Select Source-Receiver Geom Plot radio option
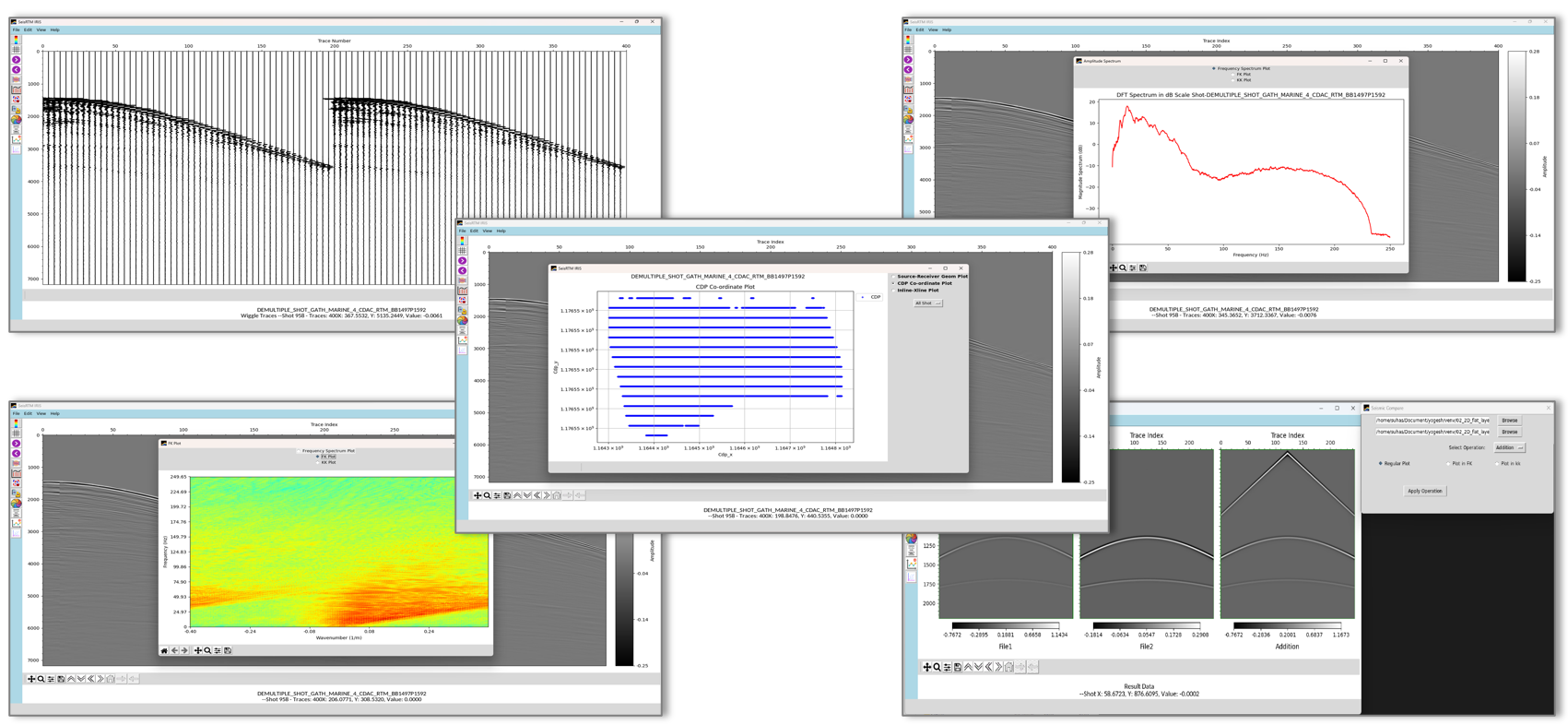 [929, 276]
